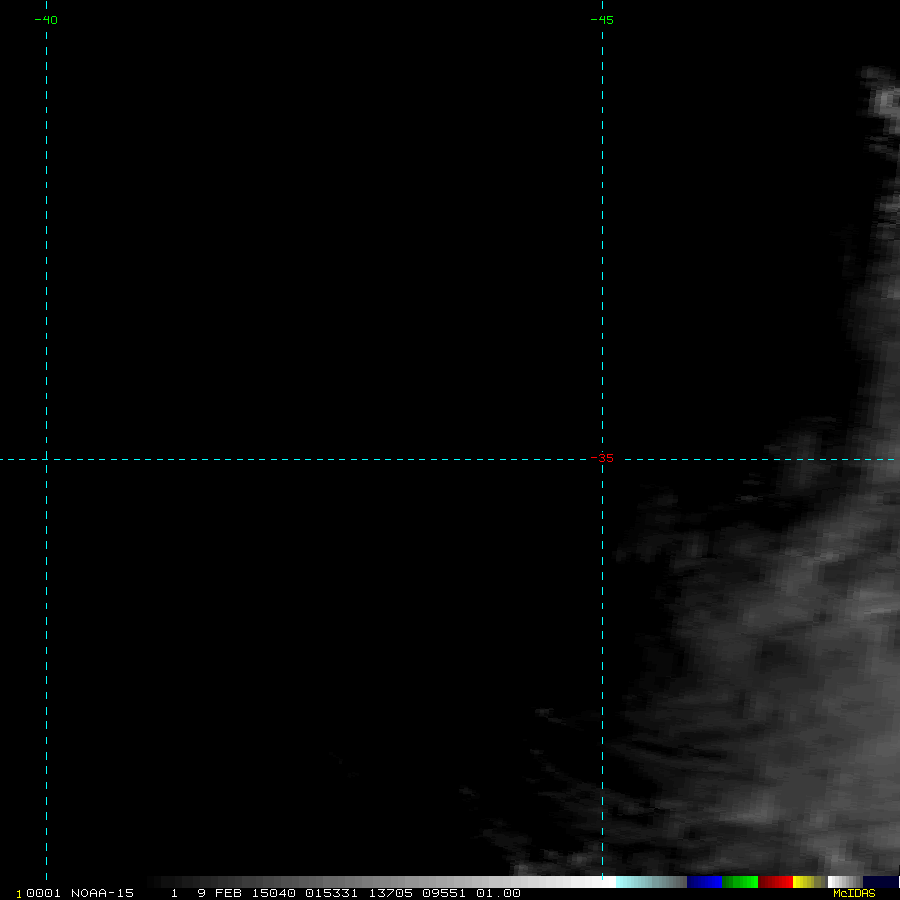Click the -40 longitude label

pyautogui.click(x=46, y=20)
